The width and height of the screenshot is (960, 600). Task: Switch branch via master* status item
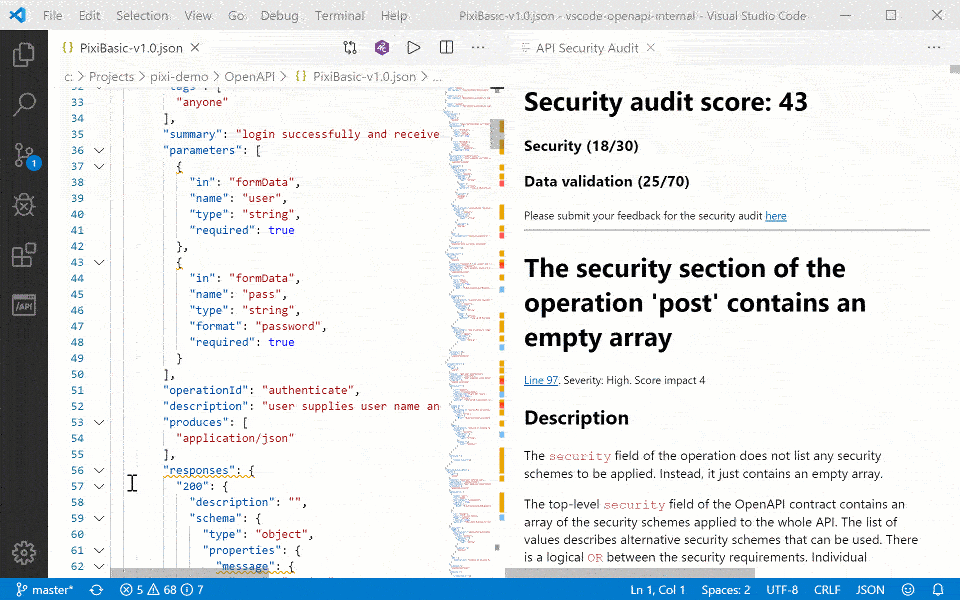click(45, 590)
